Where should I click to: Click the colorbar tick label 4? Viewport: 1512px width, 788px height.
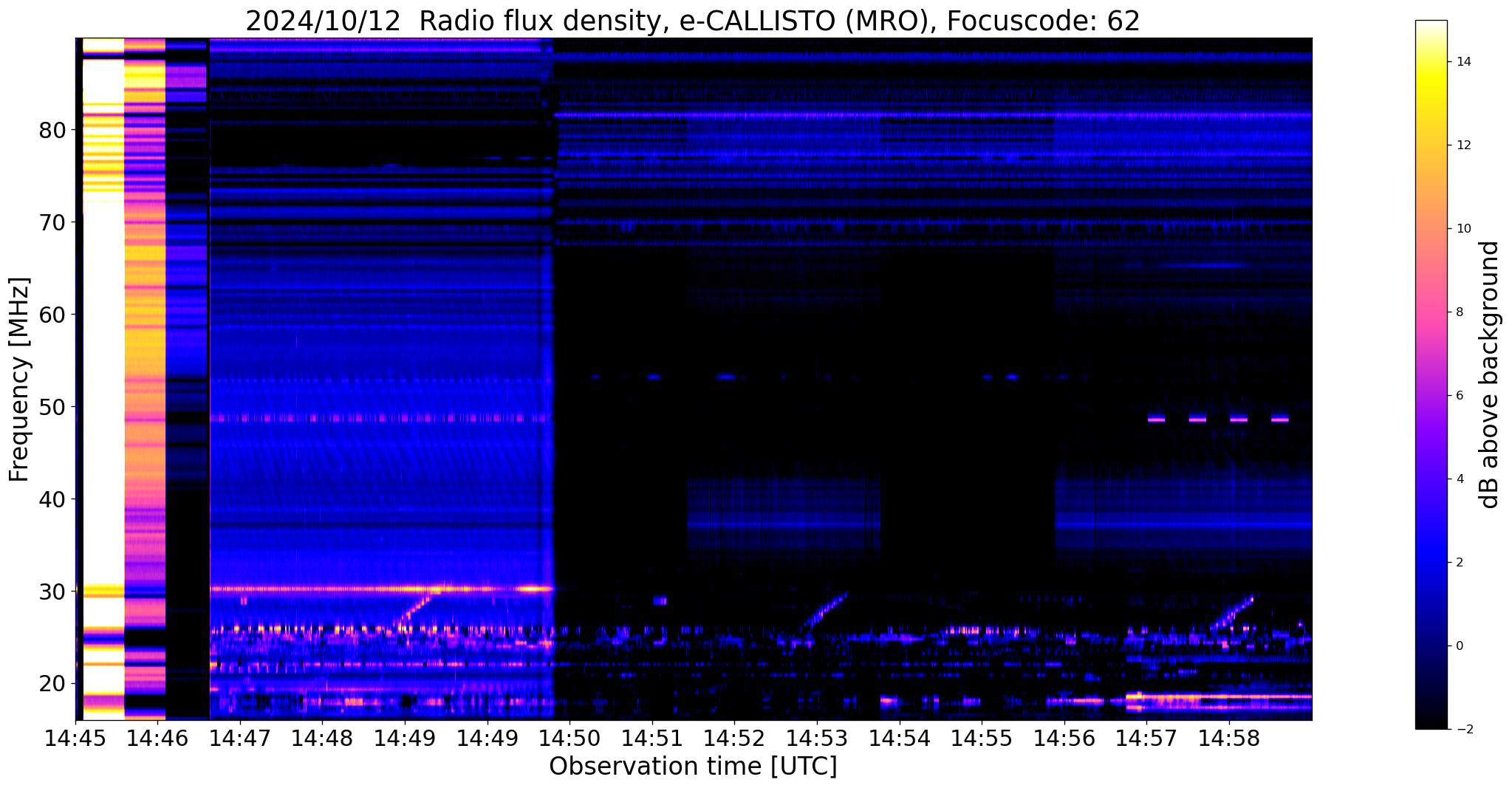1459,479
